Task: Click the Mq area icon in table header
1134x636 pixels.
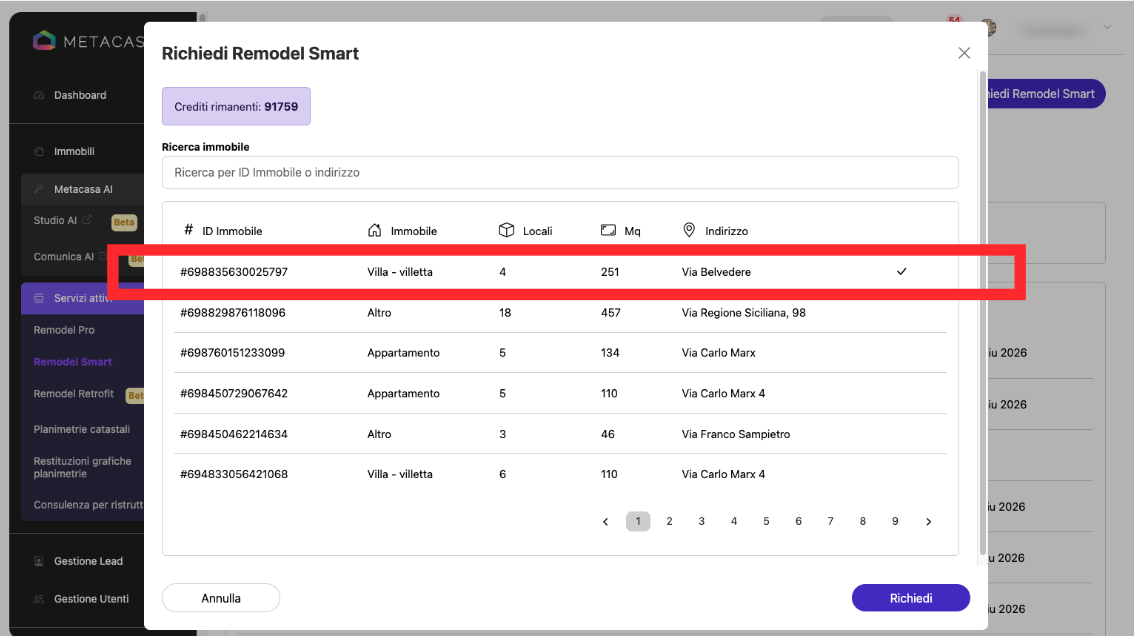Action: pyautogui.click(x=608, y=230)
